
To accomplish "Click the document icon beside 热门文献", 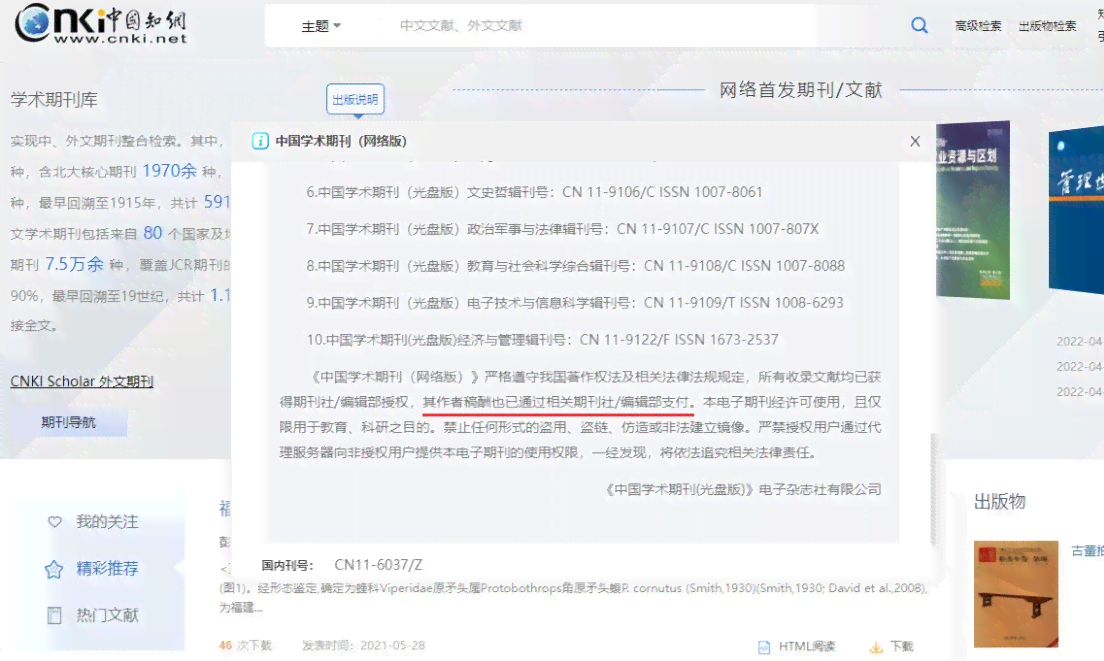I will [x=54, y=615].
